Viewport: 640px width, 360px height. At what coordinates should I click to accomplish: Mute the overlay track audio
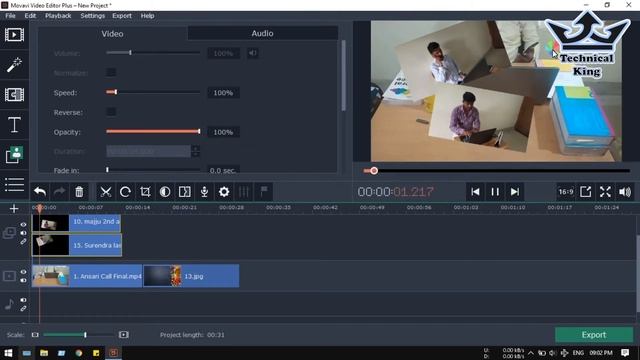[23, 233]
